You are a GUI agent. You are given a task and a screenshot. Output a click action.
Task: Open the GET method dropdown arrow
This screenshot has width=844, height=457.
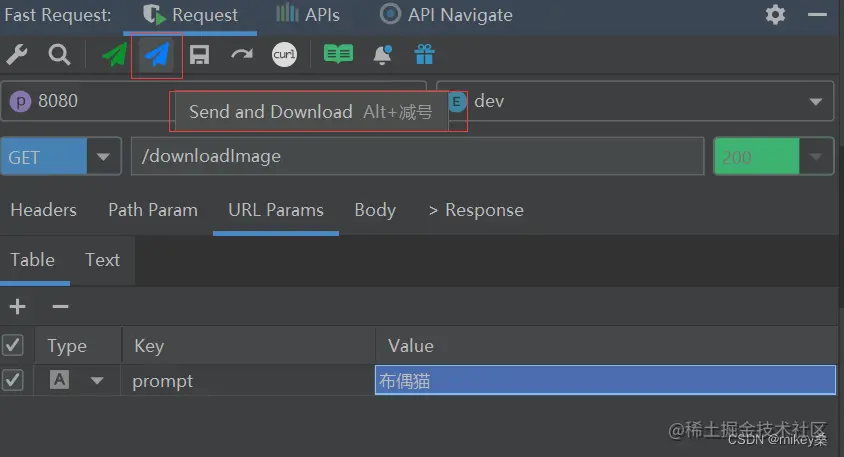click(x=103, y=157)
